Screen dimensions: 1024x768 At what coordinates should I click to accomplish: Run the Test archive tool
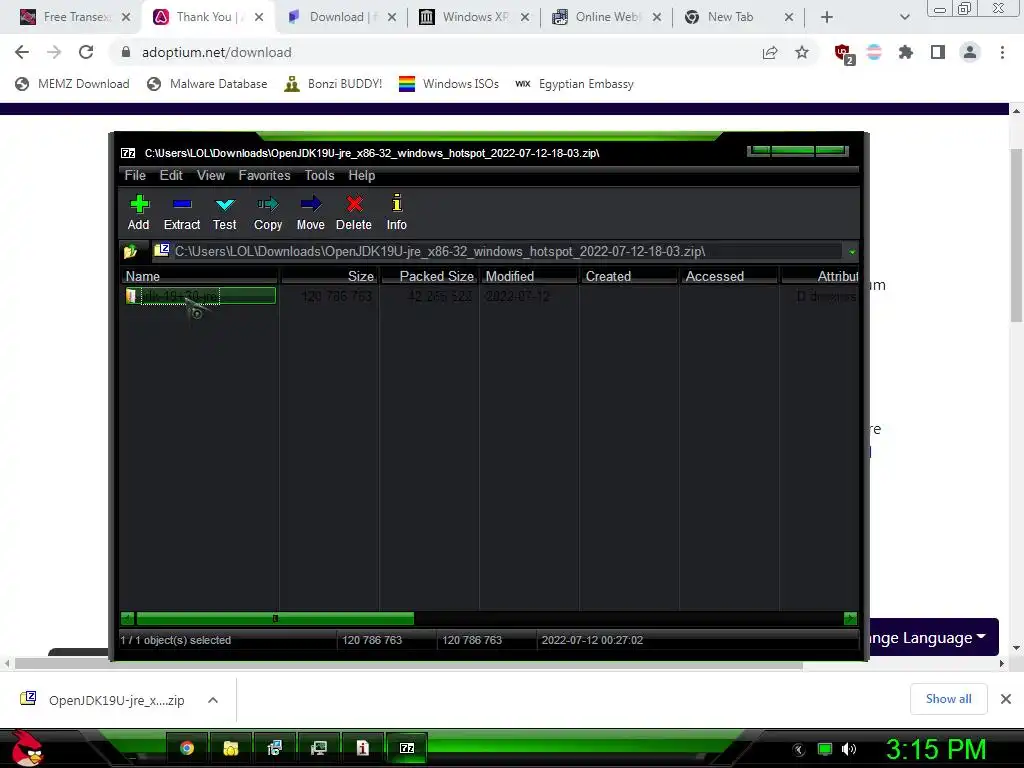(x=225, y=212)
